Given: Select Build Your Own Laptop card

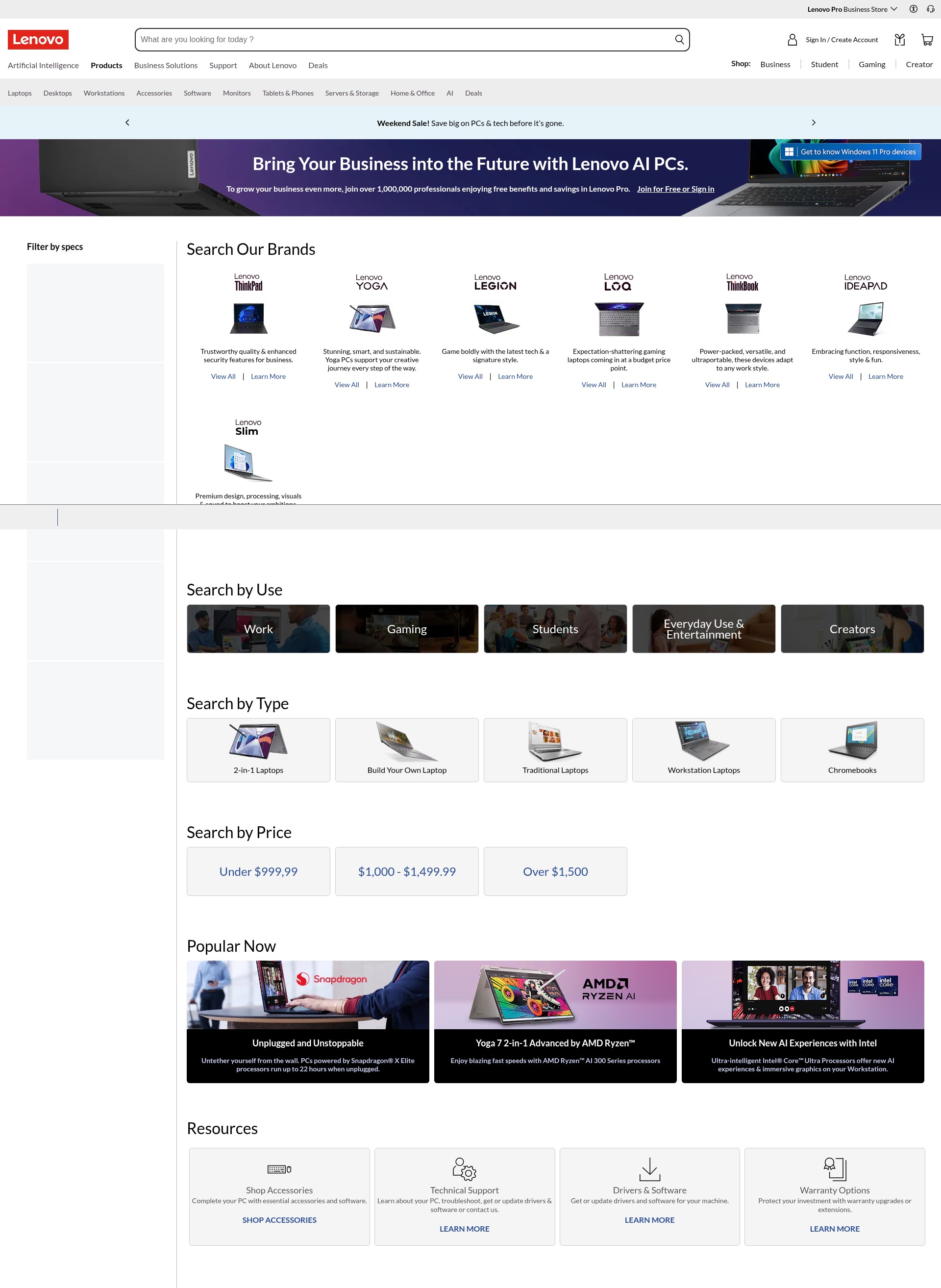Looking at the screenshot, I should click(407, 750).
